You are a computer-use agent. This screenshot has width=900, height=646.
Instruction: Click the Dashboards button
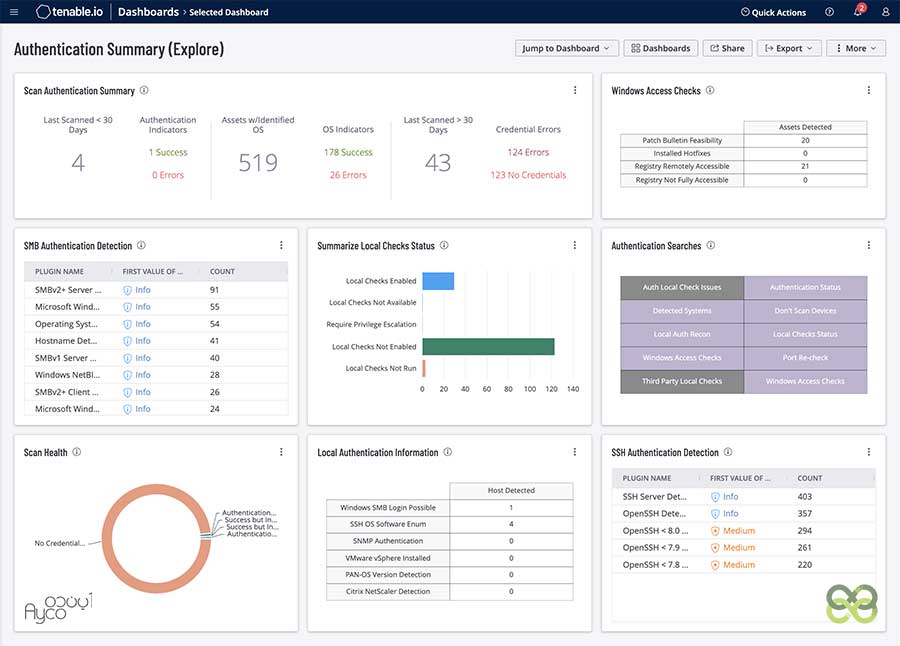[x=660, y=48]
